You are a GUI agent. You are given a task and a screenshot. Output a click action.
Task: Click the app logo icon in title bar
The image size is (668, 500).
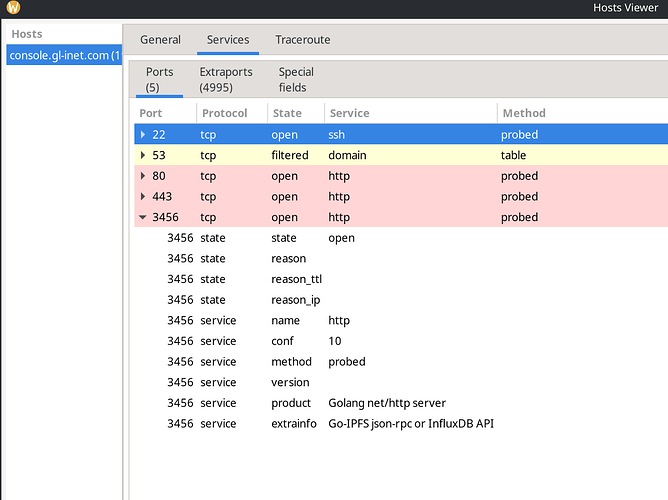click(14, 7)
